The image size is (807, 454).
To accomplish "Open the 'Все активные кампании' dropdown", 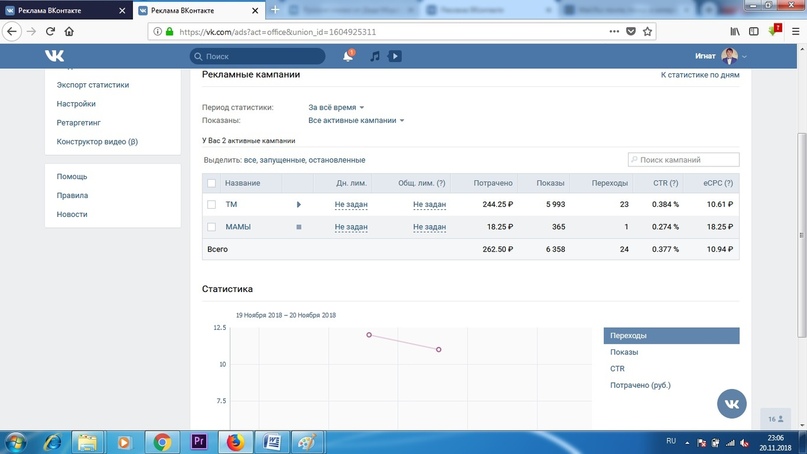I will click(x=356, y=120).
